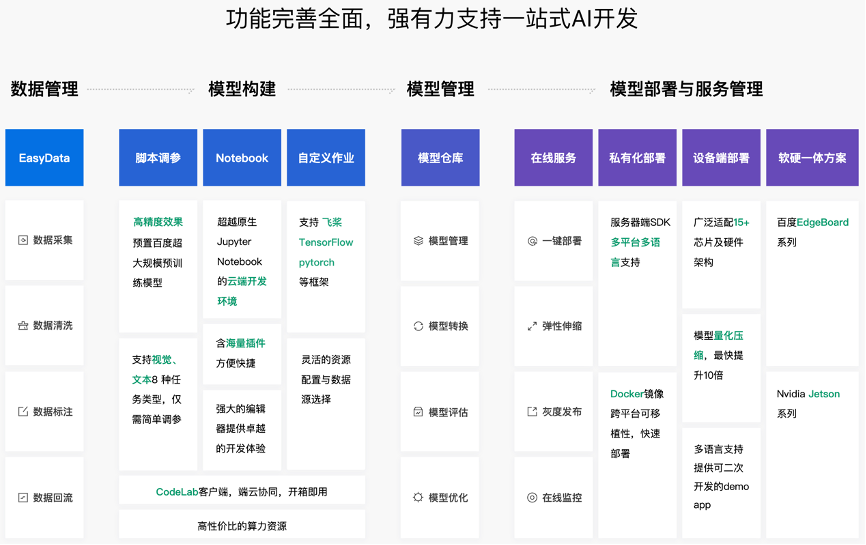Click the 在线监控 target icon
Viewport: 866px width, 545px height.
(532, 498)
